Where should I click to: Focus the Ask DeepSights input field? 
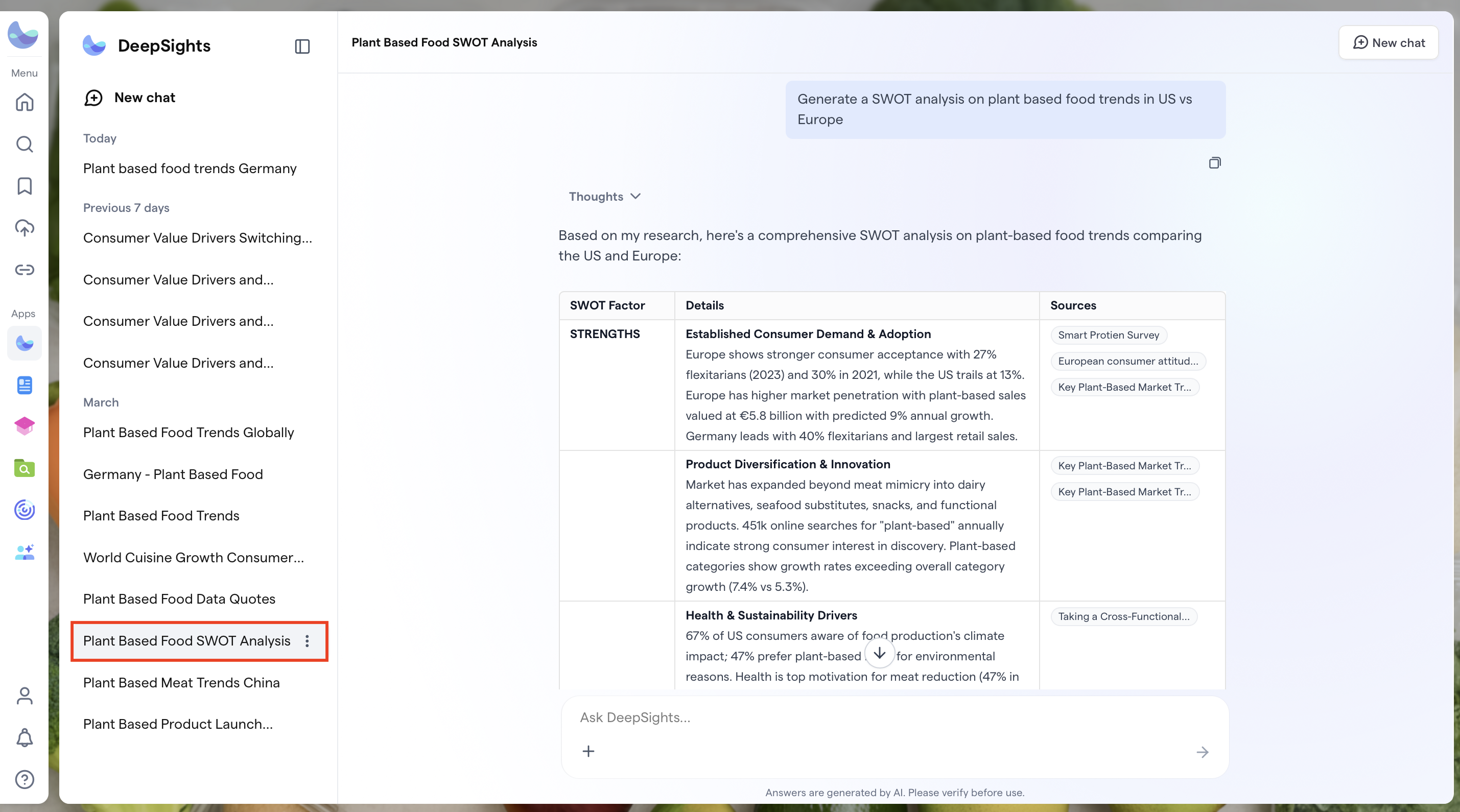[x=894, y=718]
